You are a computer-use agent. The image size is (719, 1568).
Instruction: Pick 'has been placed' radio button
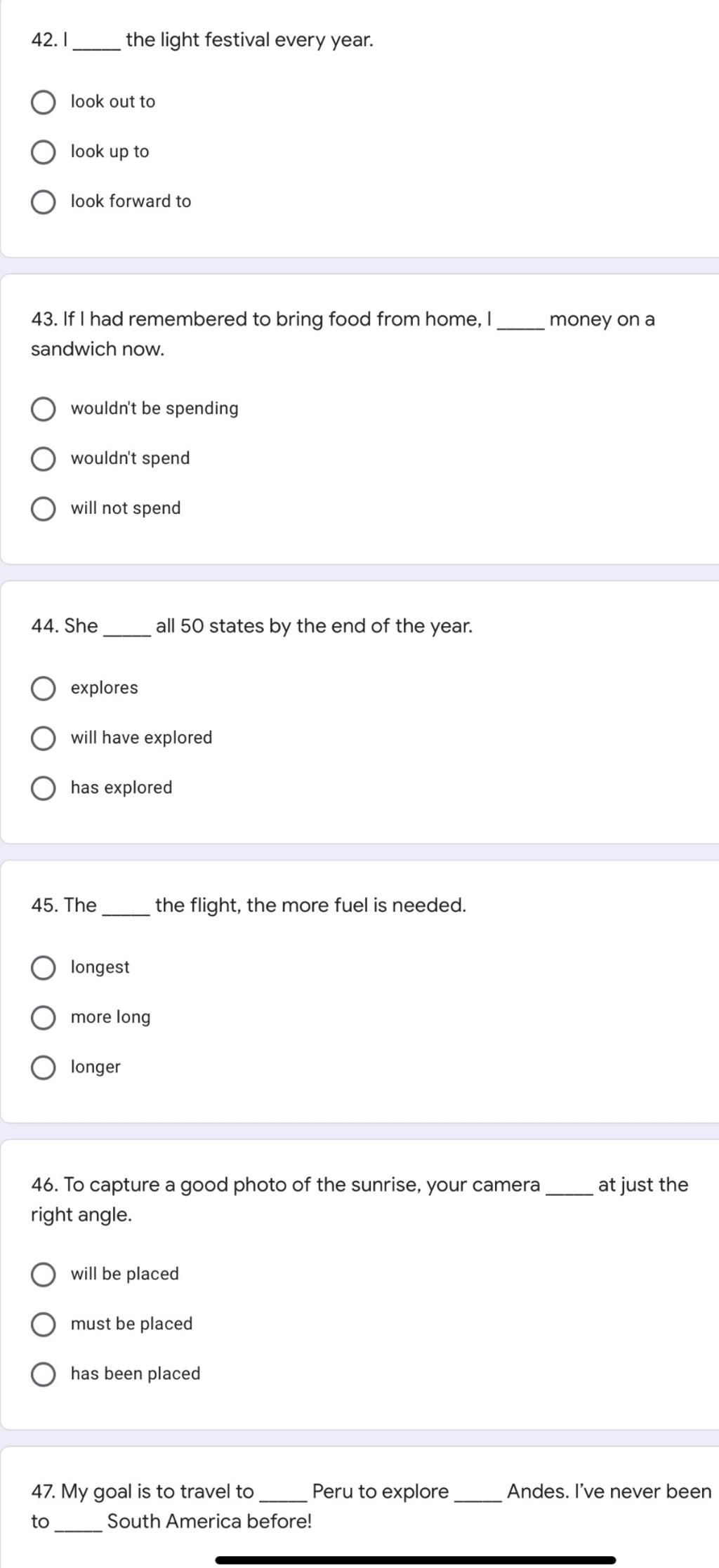pyautogui.click(x=44, y=1374)
